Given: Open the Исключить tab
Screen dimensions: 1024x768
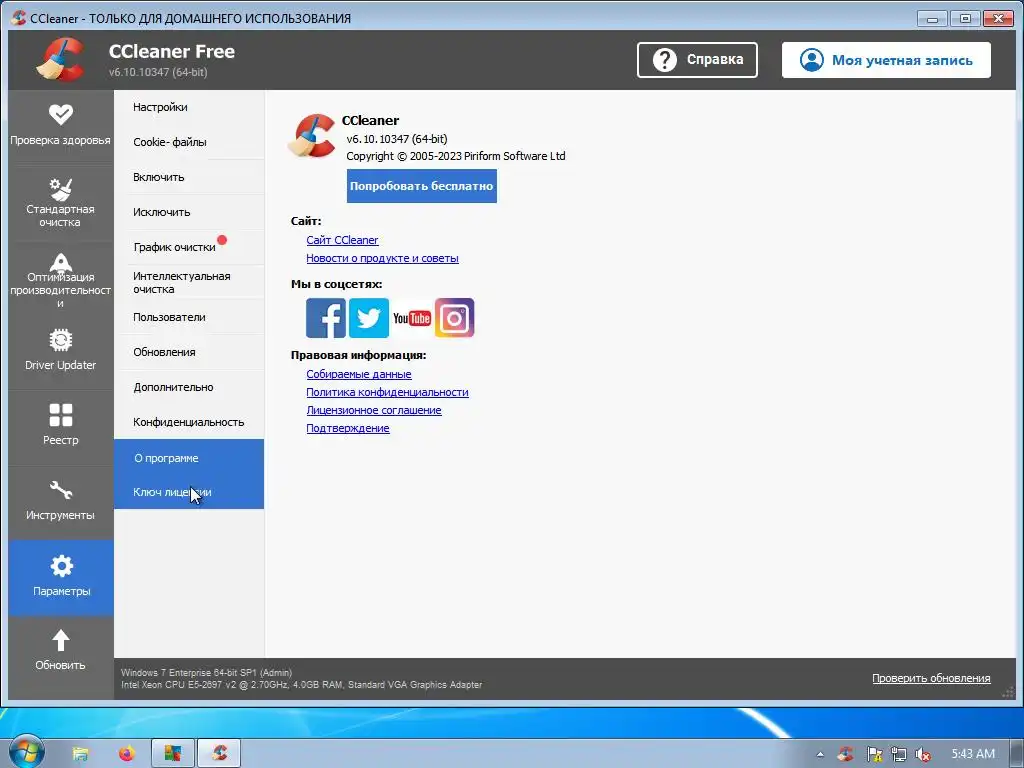Looking at the screenshot, I should tap(189, 212).
